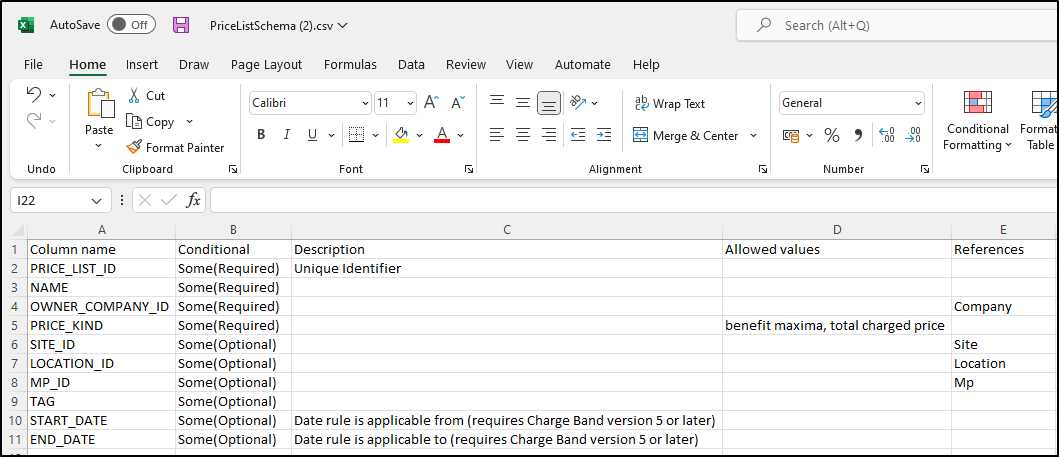Toggle Bold formatting

coord(261,135)
